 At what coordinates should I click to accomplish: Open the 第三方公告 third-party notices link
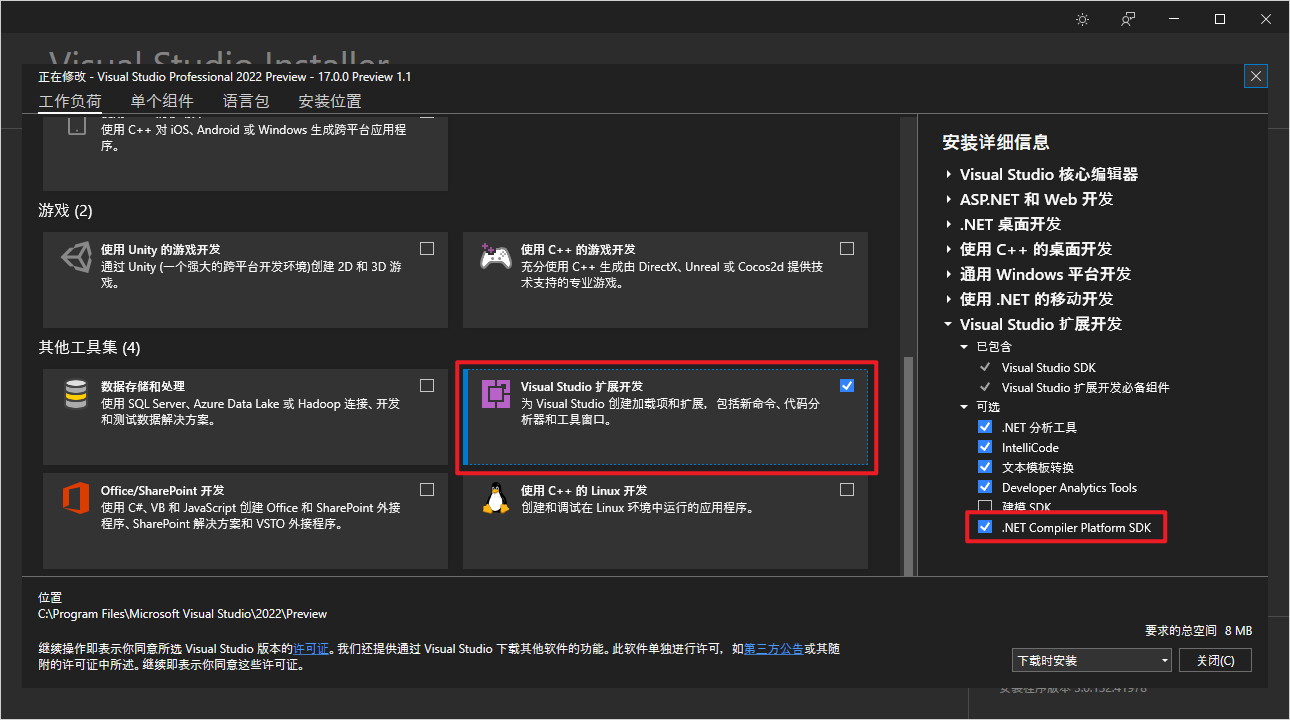(x=773, y=649)
